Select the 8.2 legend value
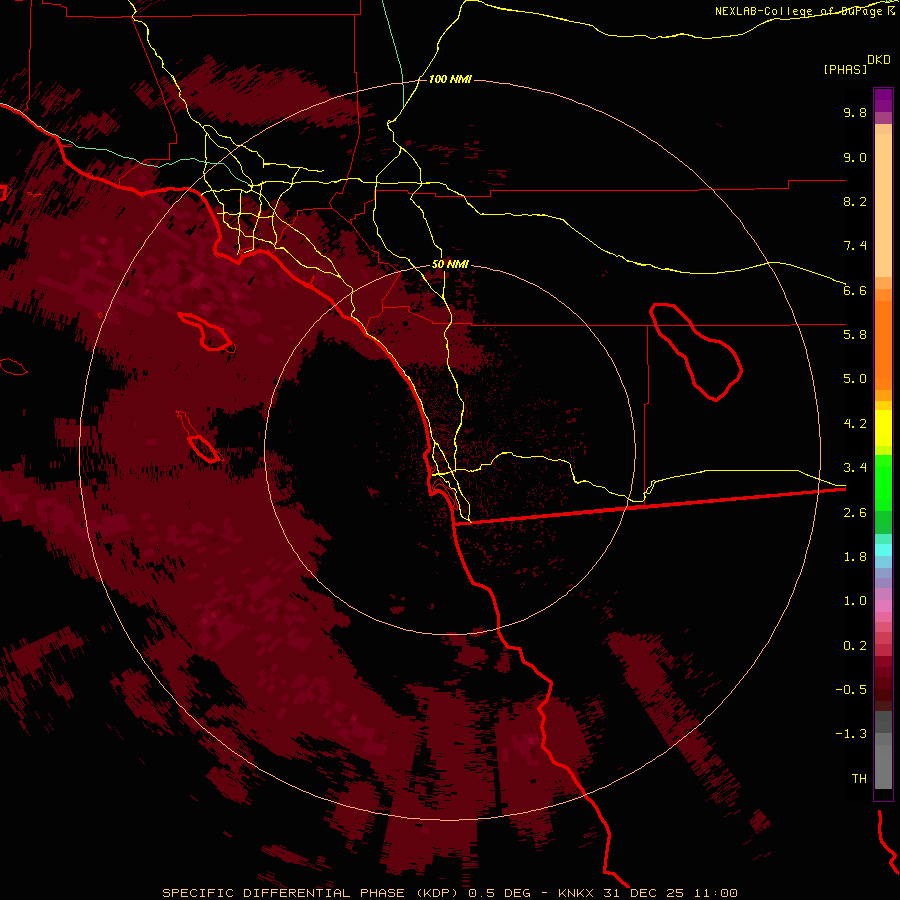 (855, 201)
